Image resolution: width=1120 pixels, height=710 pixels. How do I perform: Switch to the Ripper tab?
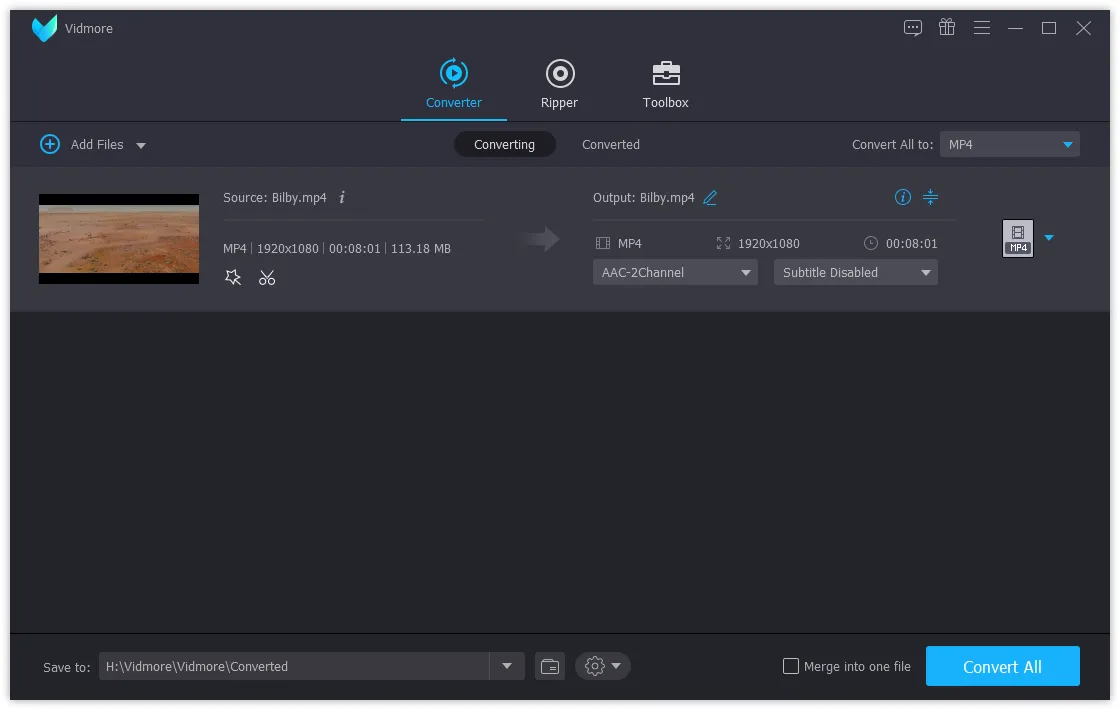point(559,84)
